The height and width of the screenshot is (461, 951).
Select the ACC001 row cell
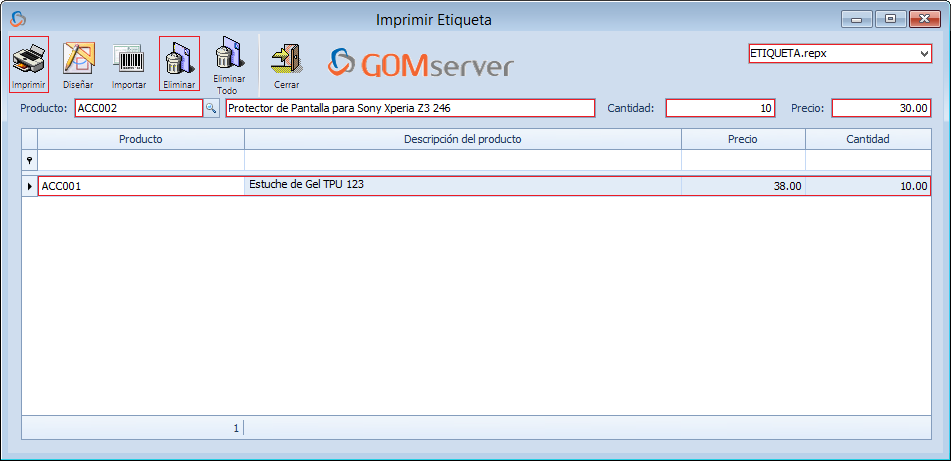point(141,186)
